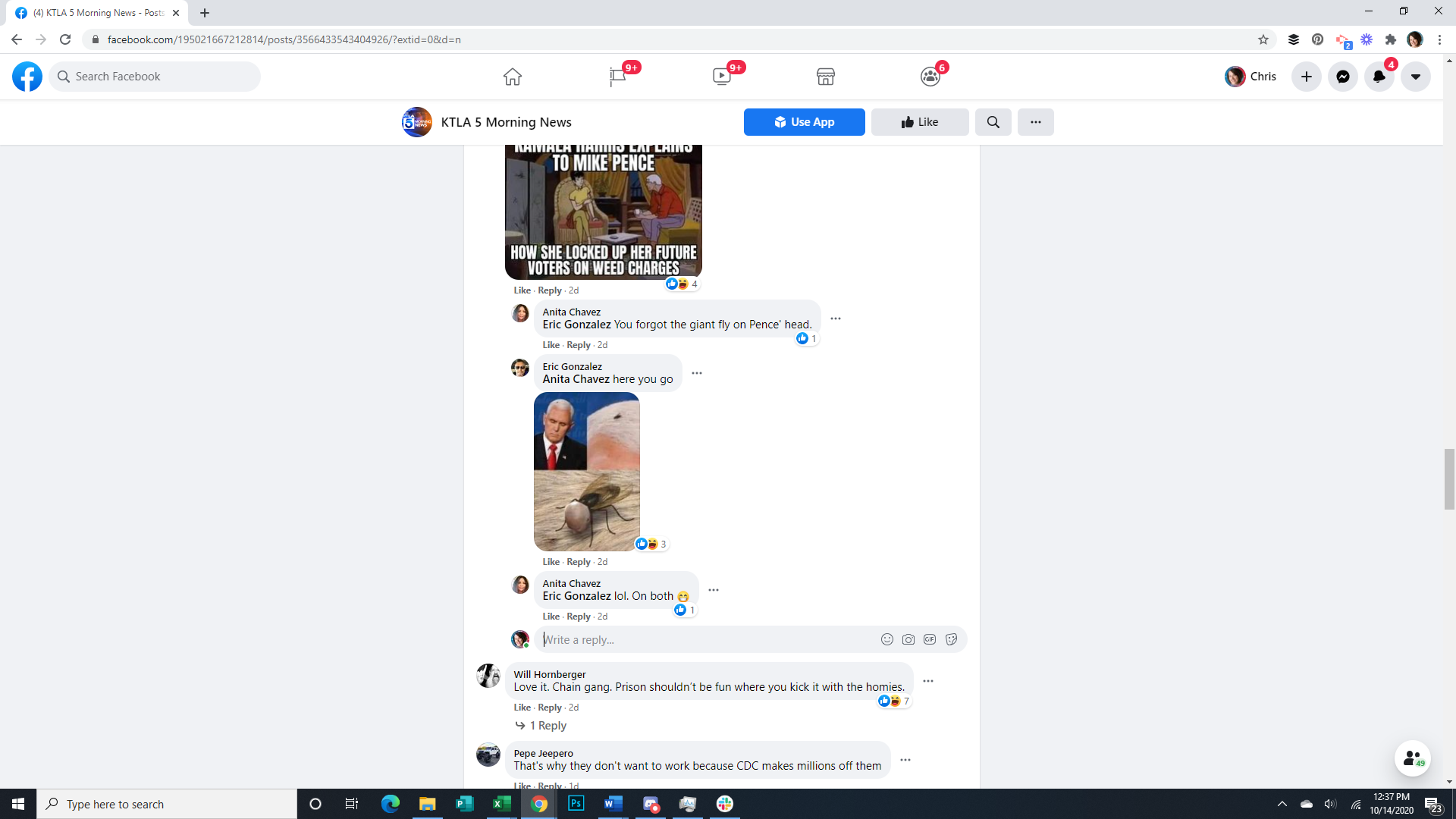Bookmark this page with the star icon
Image resolution: width=1456 pixels, height=819 pixels.
[1263, 39]
